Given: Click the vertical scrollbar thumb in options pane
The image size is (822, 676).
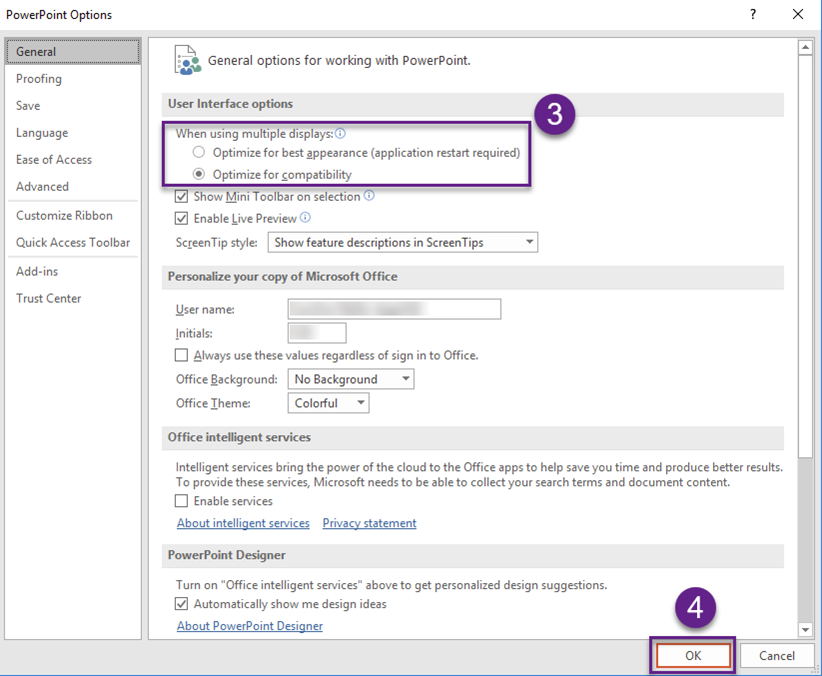Looking at the screenshot, I should (805, 256).
